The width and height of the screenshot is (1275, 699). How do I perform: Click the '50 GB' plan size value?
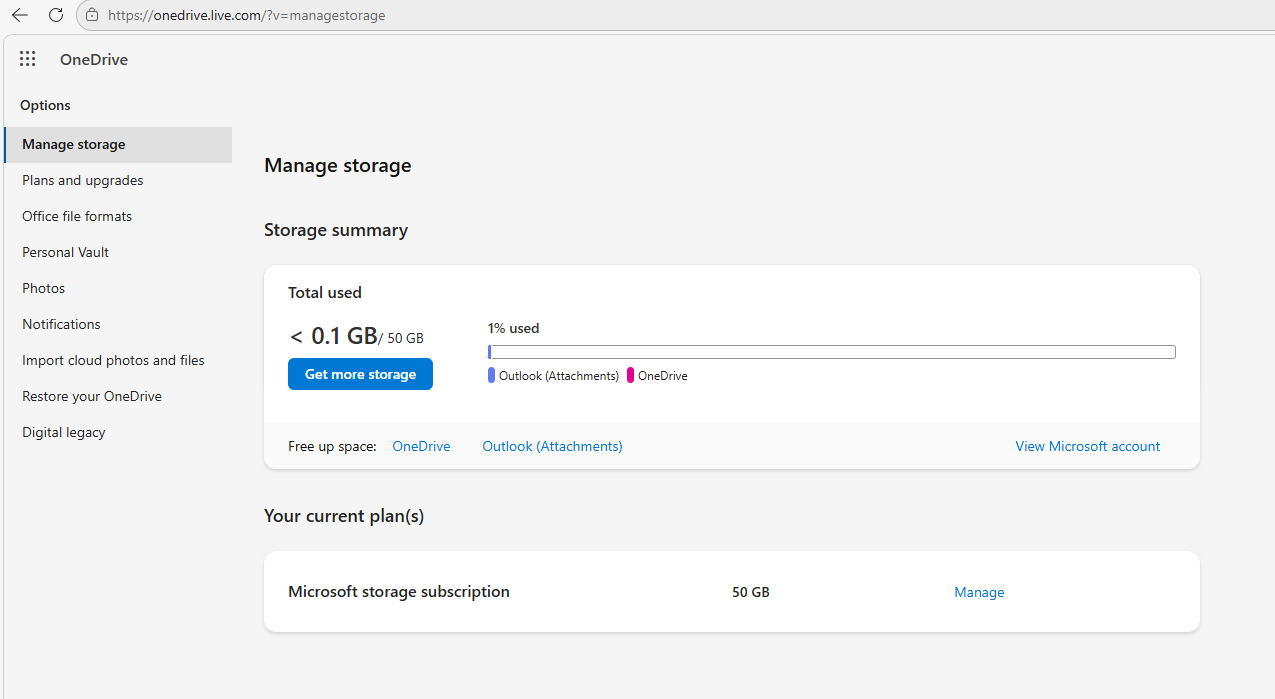click(x=751, y=592)
